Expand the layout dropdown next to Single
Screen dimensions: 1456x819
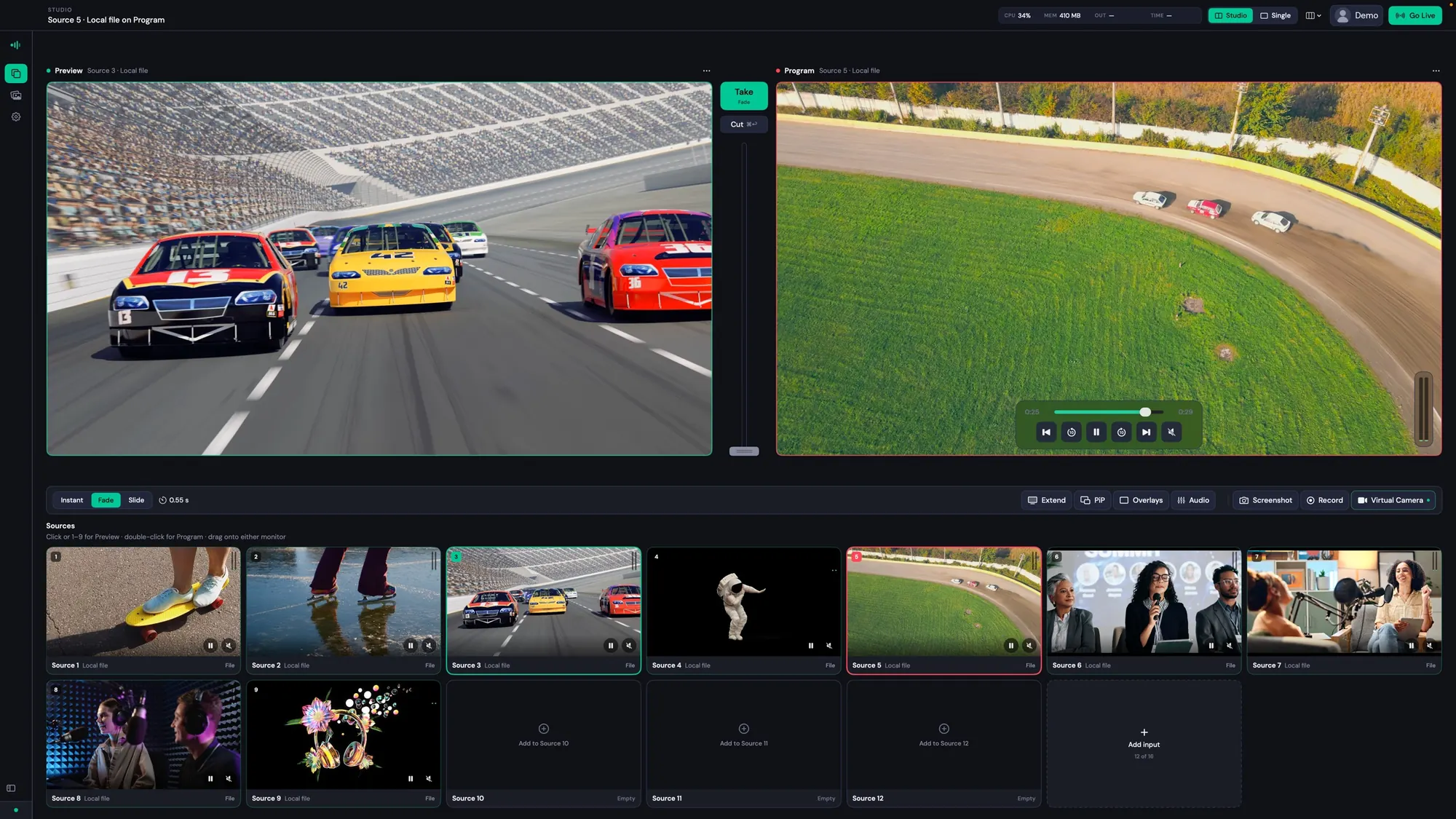[1314, 15]
